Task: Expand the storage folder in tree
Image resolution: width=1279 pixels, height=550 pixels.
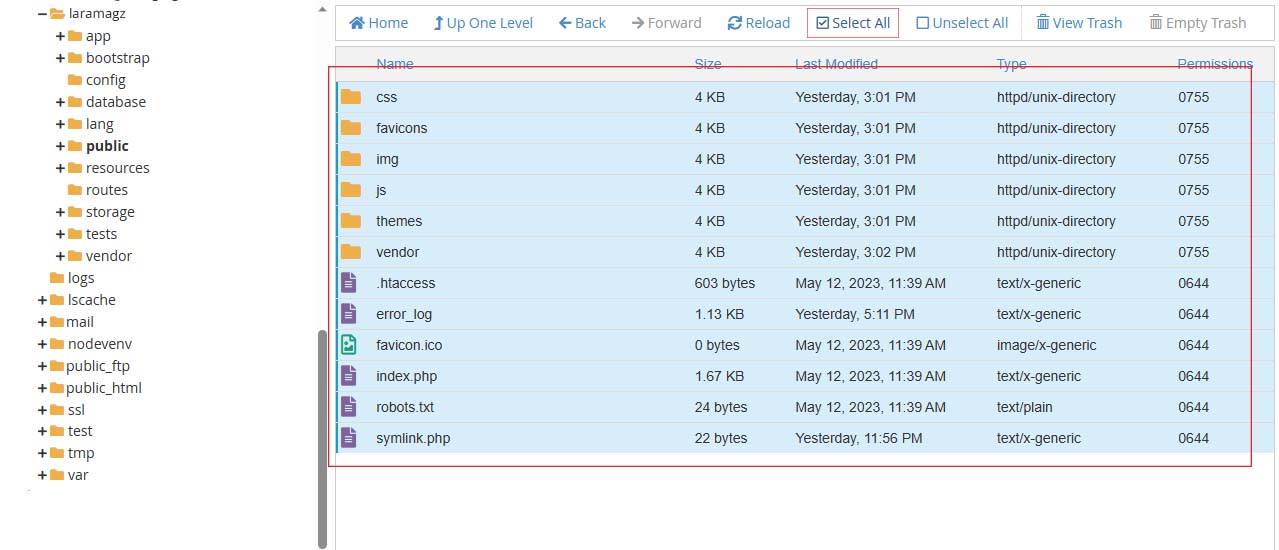Action: click(x=60, y=212)
